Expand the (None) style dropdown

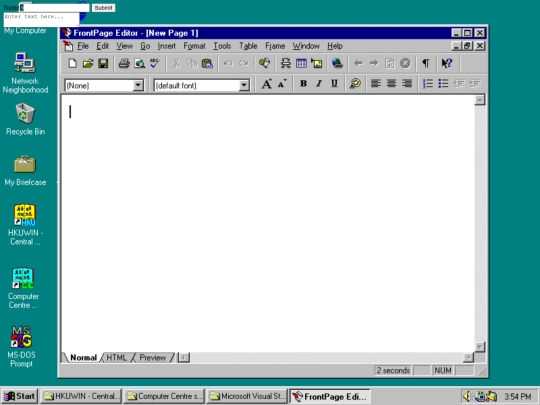(x=138, y=85)
